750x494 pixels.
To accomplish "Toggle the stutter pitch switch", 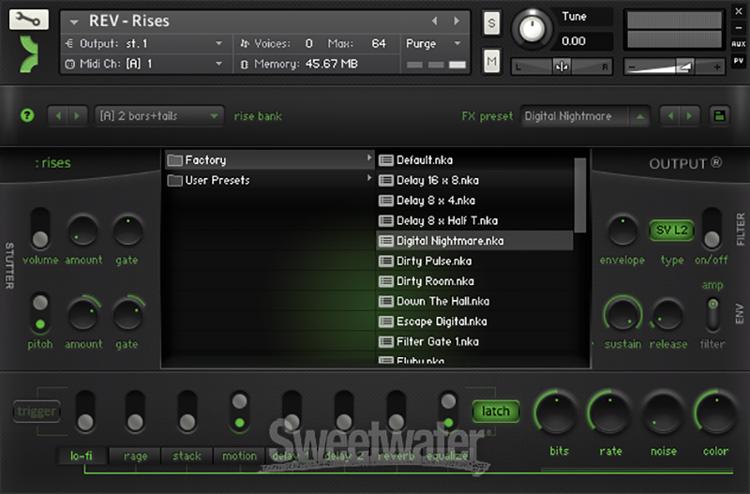I will [40, 313].
